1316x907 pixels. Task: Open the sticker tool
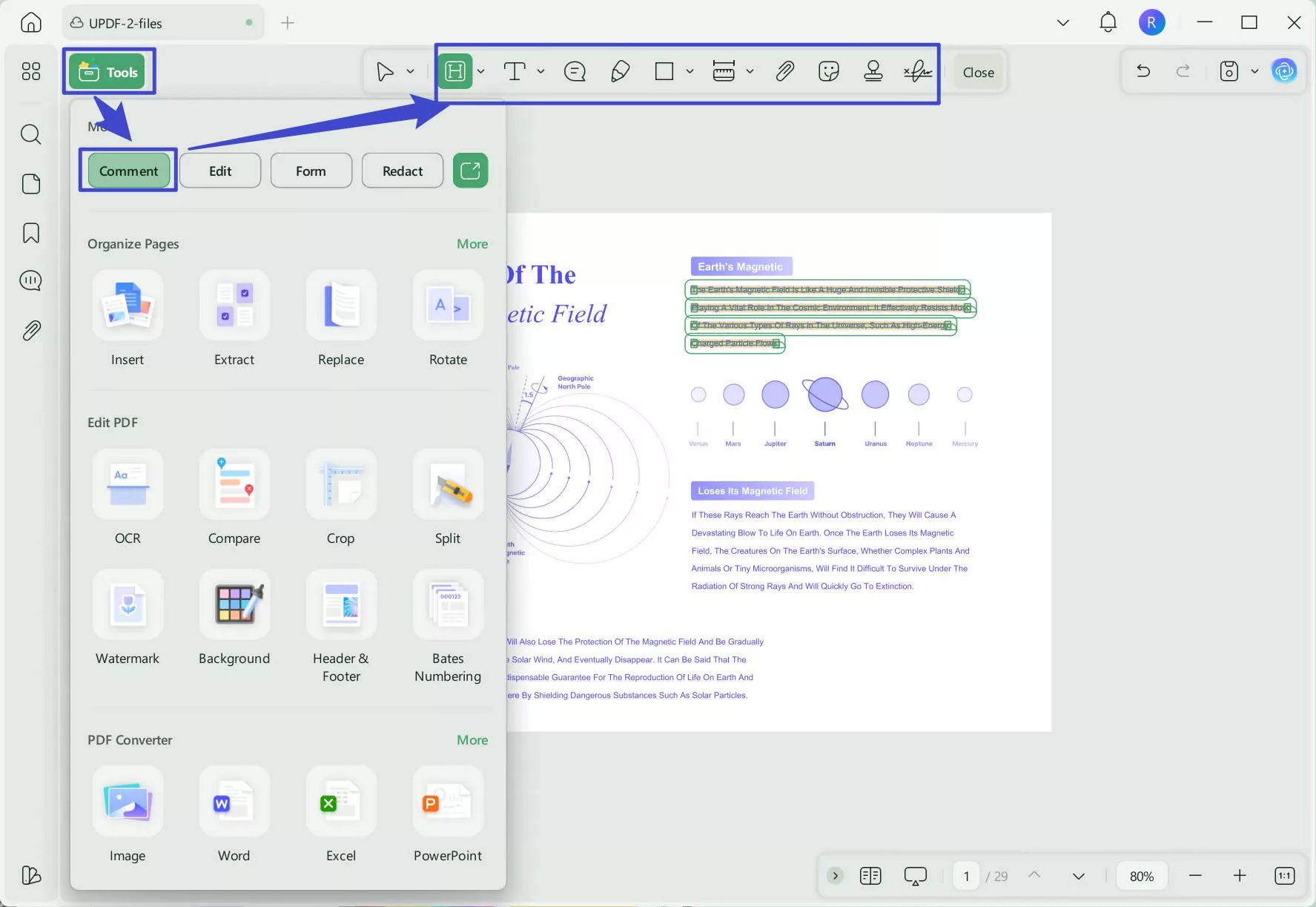click(828, 72)
